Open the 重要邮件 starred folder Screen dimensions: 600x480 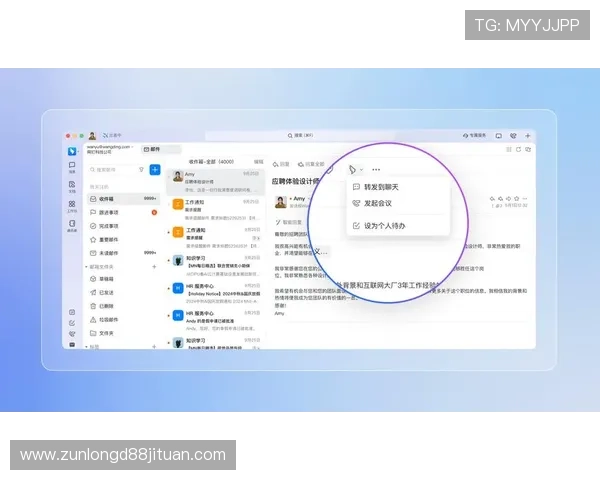[x=123, y=239]
